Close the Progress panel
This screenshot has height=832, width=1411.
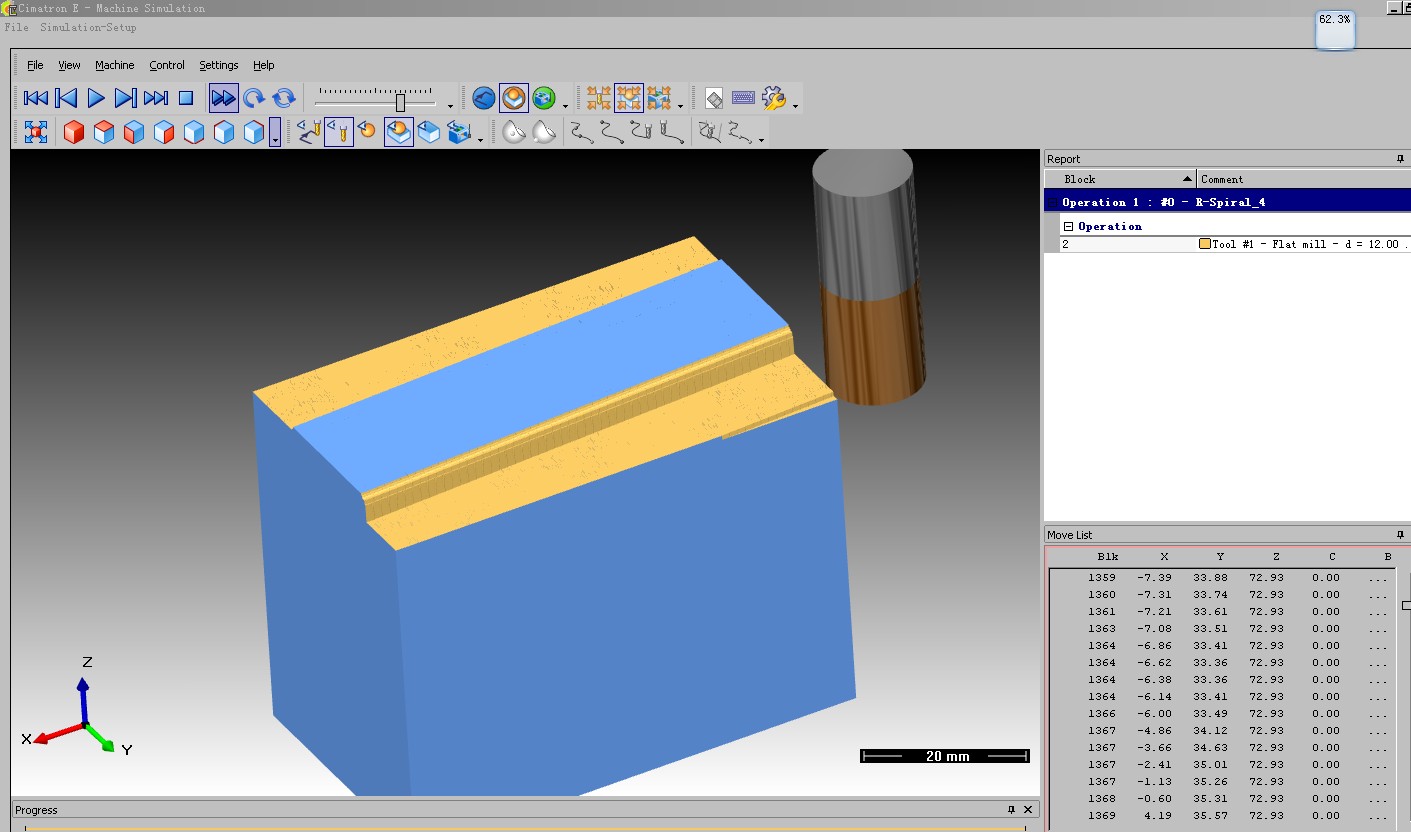1030,810
